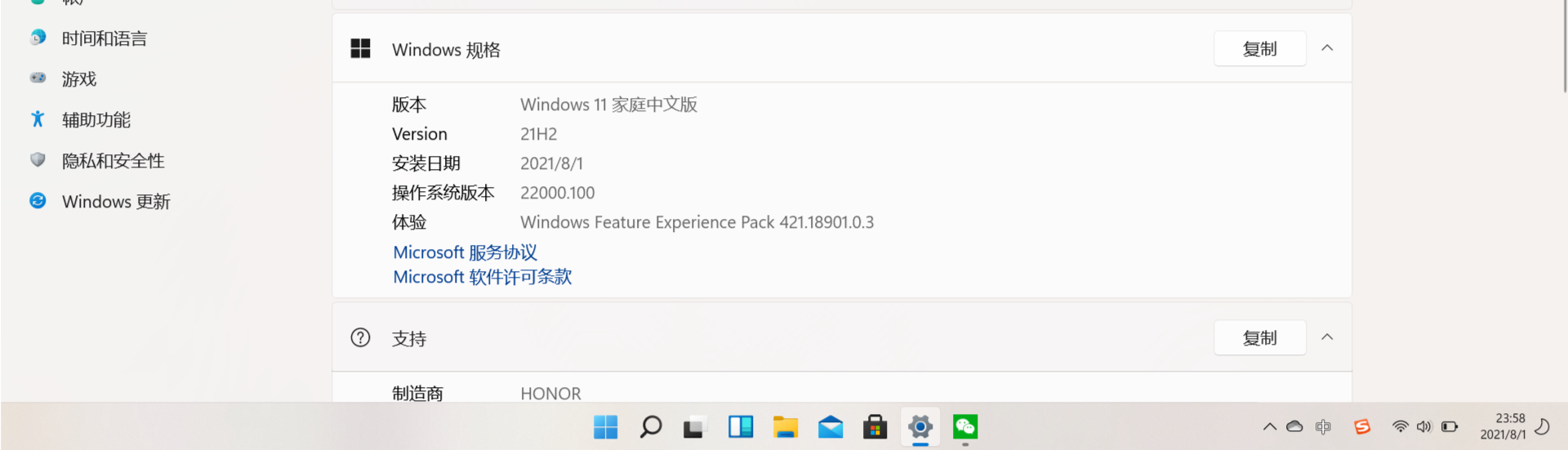Open Wi-Fi network tray icon
This screenshot has height=450, width=1568.
tap(1400, 427)
